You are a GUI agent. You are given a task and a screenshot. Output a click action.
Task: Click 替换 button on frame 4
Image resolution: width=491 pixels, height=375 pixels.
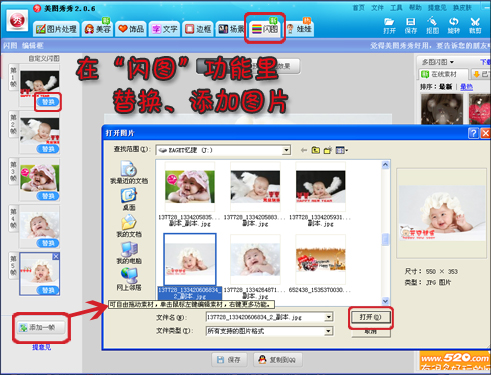tap(48, 243)
